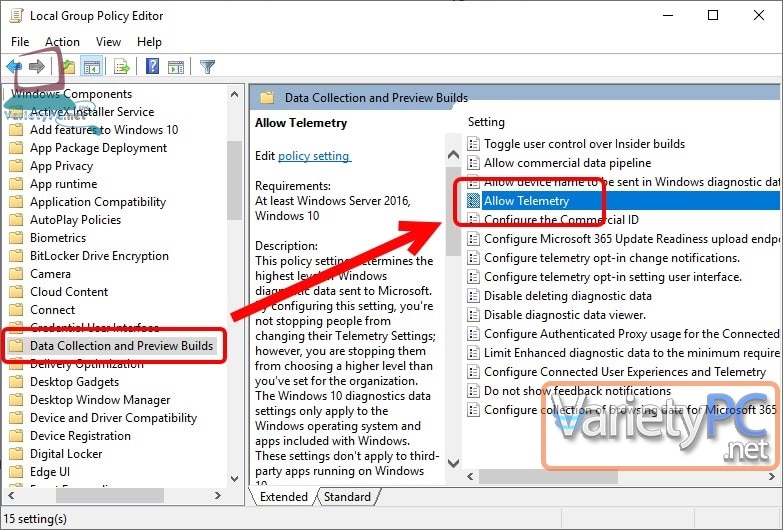Select Desktop Window Manager tree item
Screen dimensions: 783x530
[100, 400]
